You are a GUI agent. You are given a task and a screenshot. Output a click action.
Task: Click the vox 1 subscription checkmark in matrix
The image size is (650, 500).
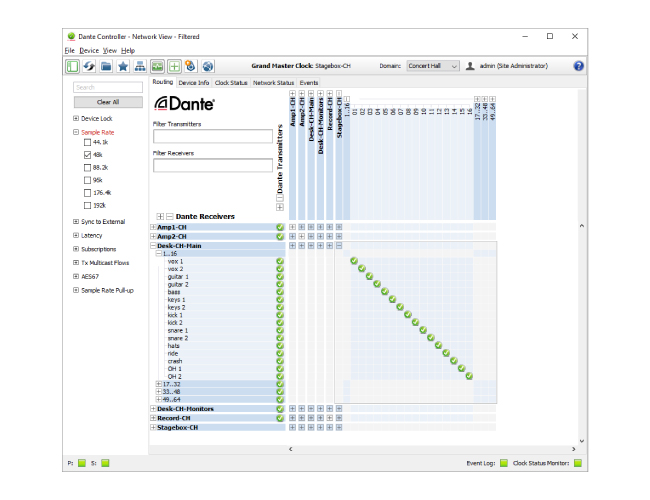354,261
